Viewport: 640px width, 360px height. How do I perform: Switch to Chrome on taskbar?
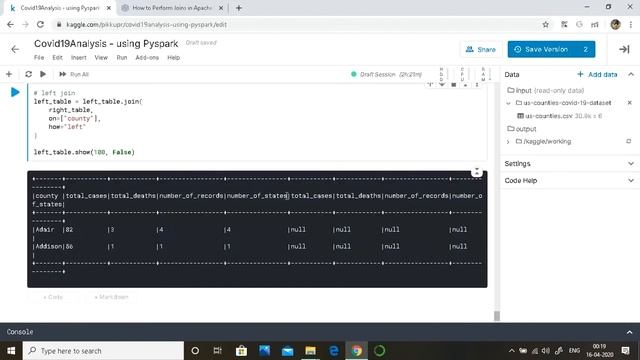(x=357, y=351)
